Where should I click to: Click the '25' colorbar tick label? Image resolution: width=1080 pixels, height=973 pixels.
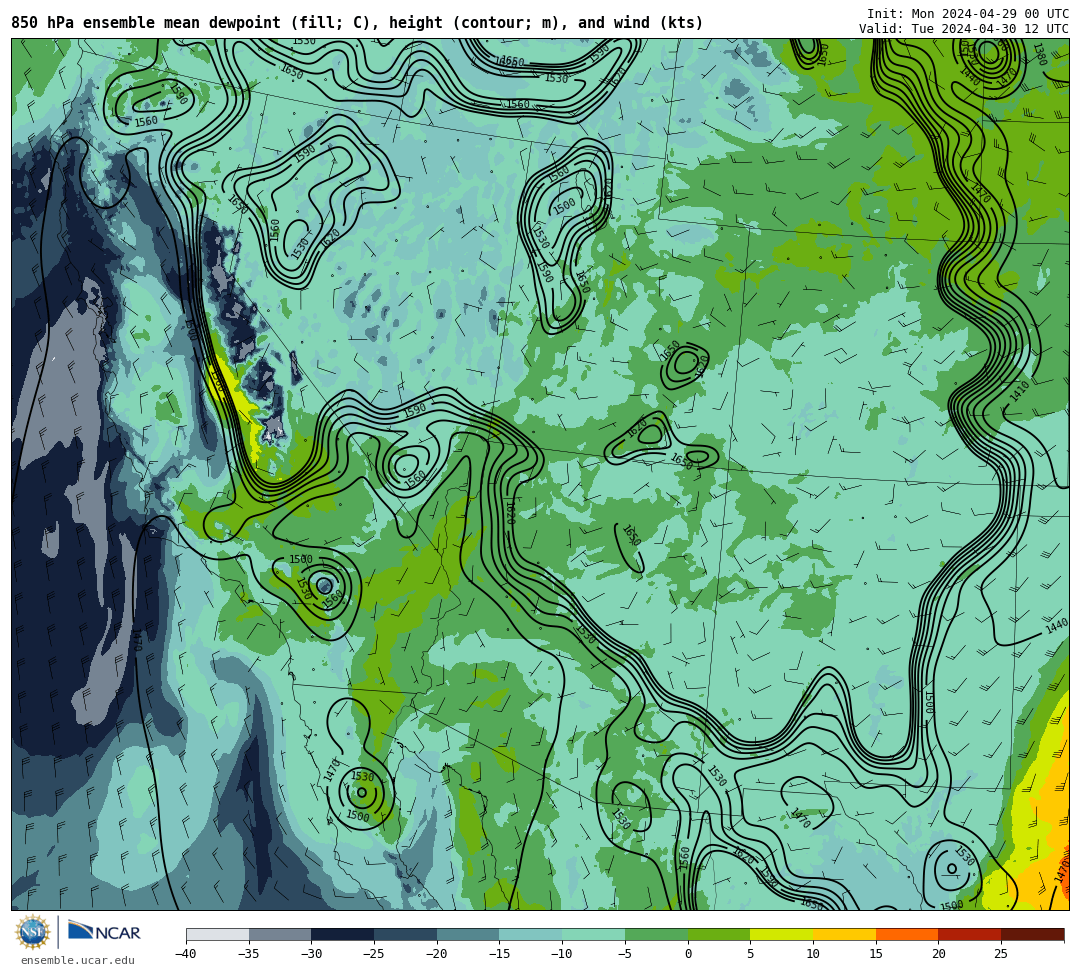coord(1001,954)
